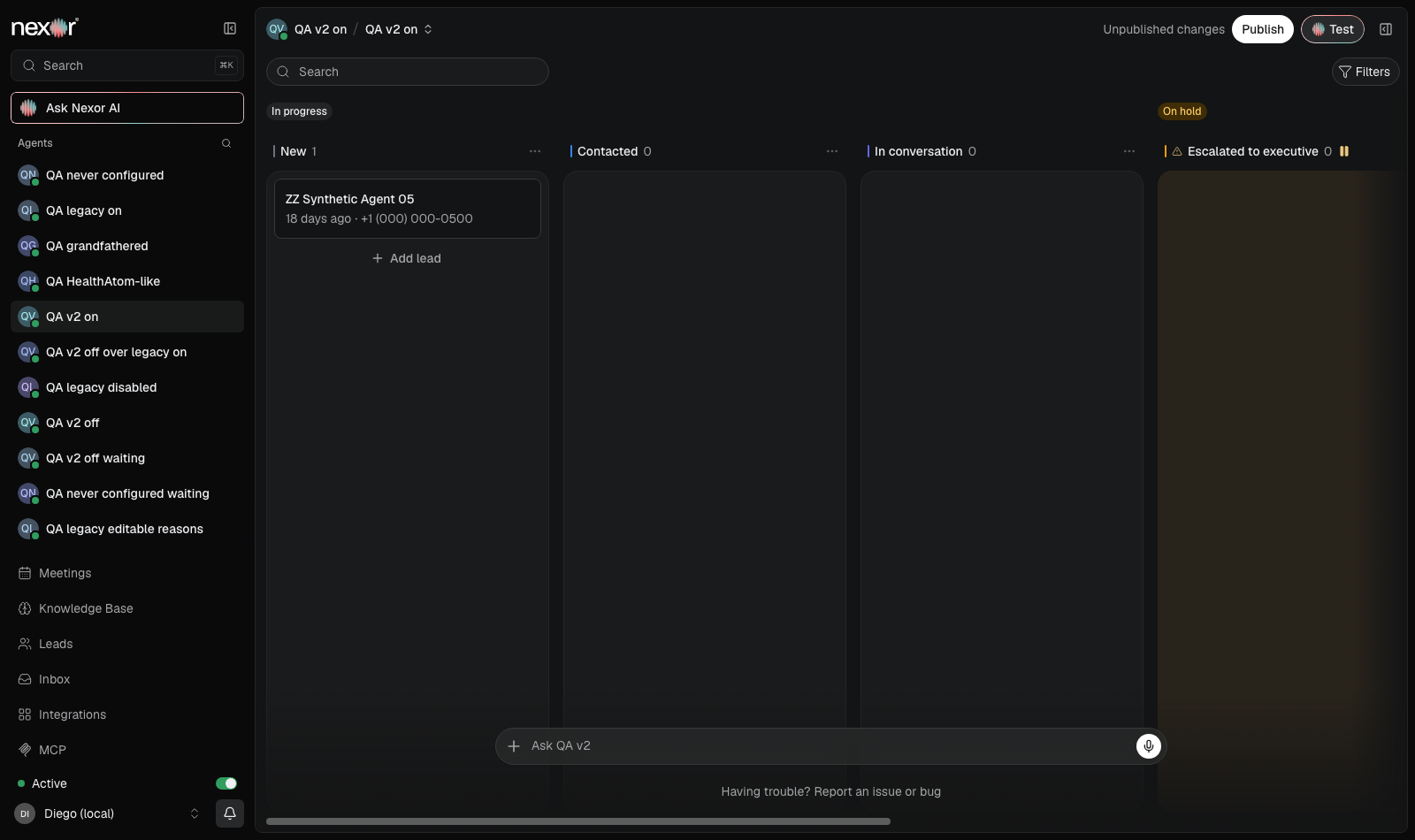Click the Escalated to executive warning icon
Image resolution: width=1415 pixels, height=840 pixels.
pyautogui.click(x=1177, y=152)
